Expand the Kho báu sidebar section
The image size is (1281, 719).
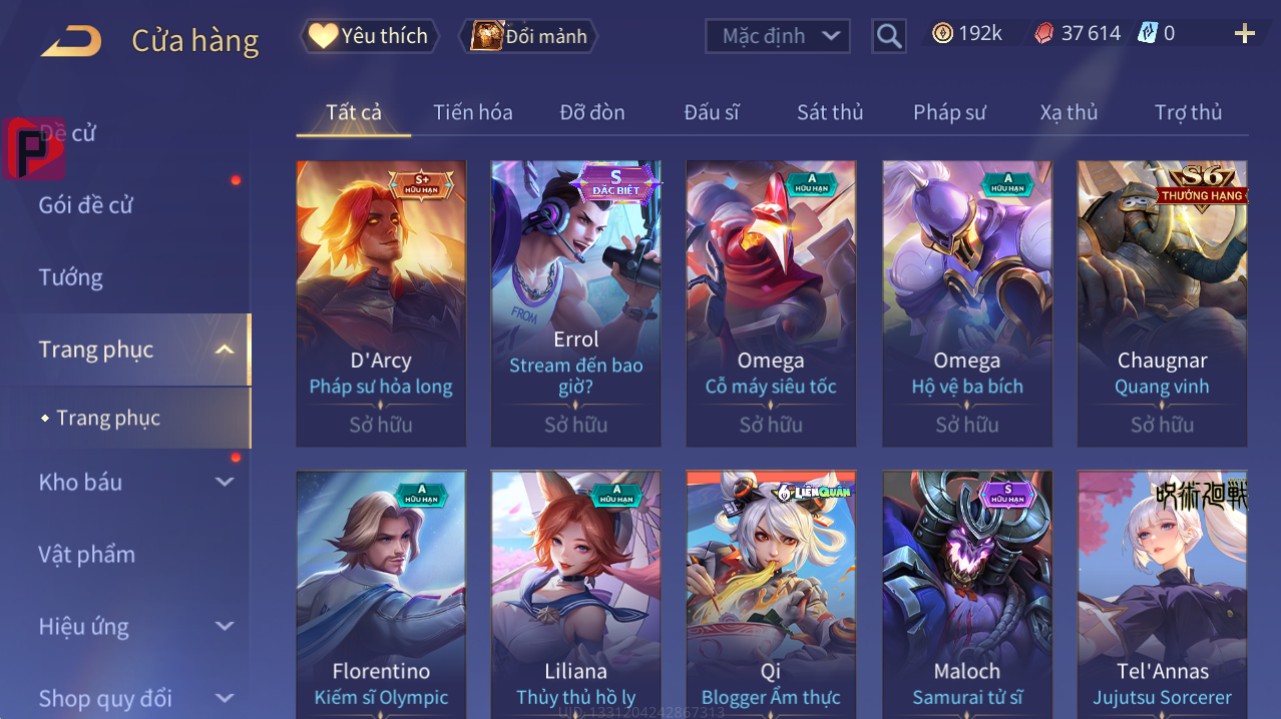point(226,482)
